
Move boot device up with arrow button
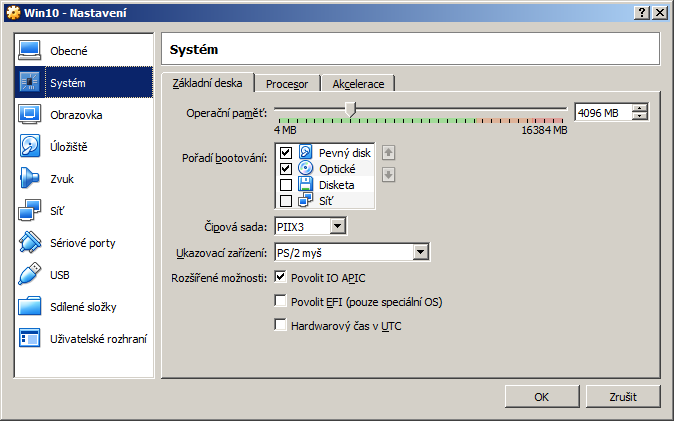tap(389, 153)
